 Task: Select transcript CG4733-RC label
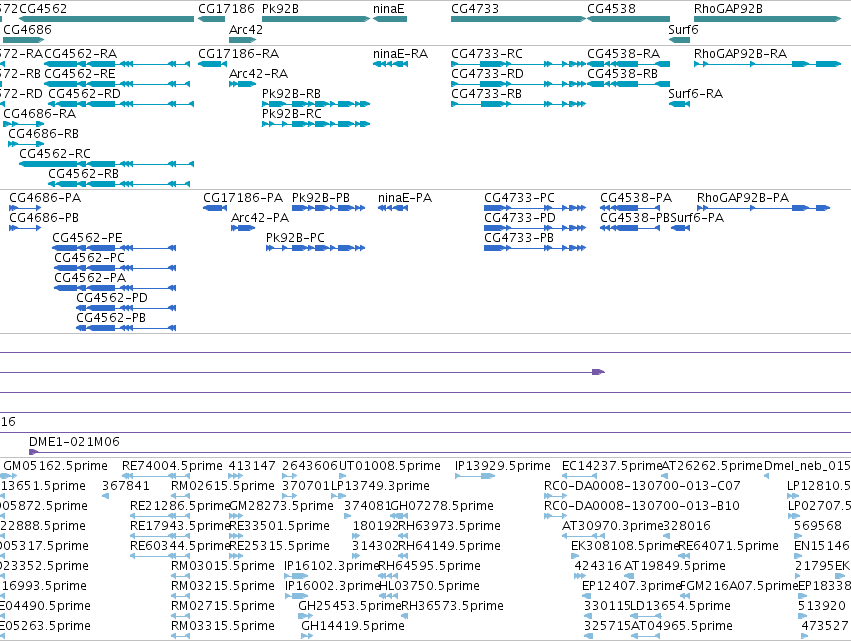click(487, 54)
